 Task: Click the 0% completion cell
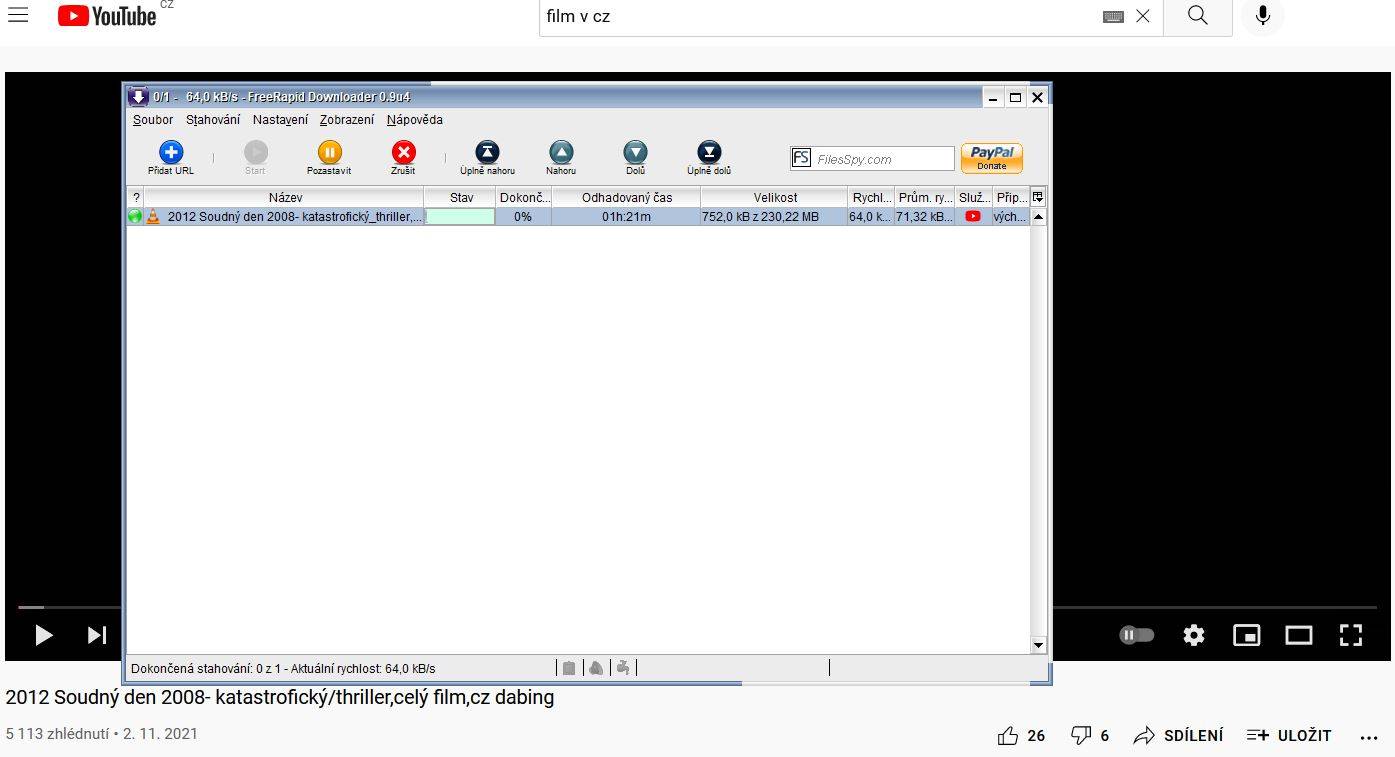(523, 216)
